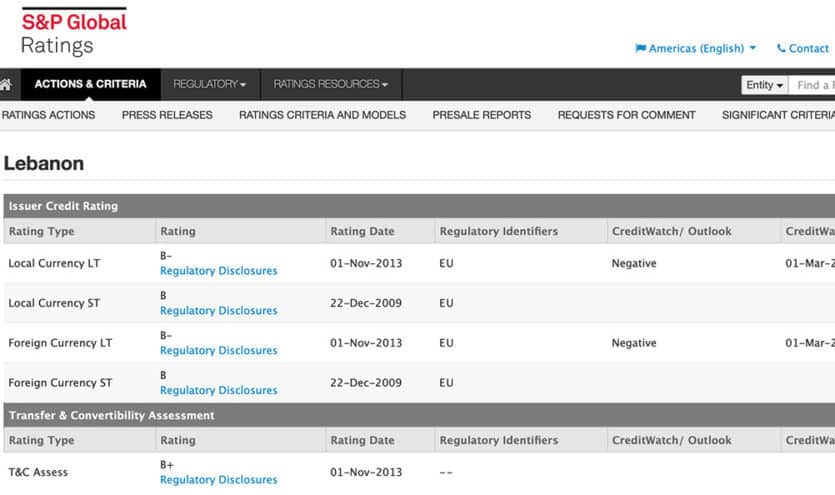Open Regulatory Disclosures for Local Currency ST
The height and width of the screenshot is (495, 835).
[218, 311]
